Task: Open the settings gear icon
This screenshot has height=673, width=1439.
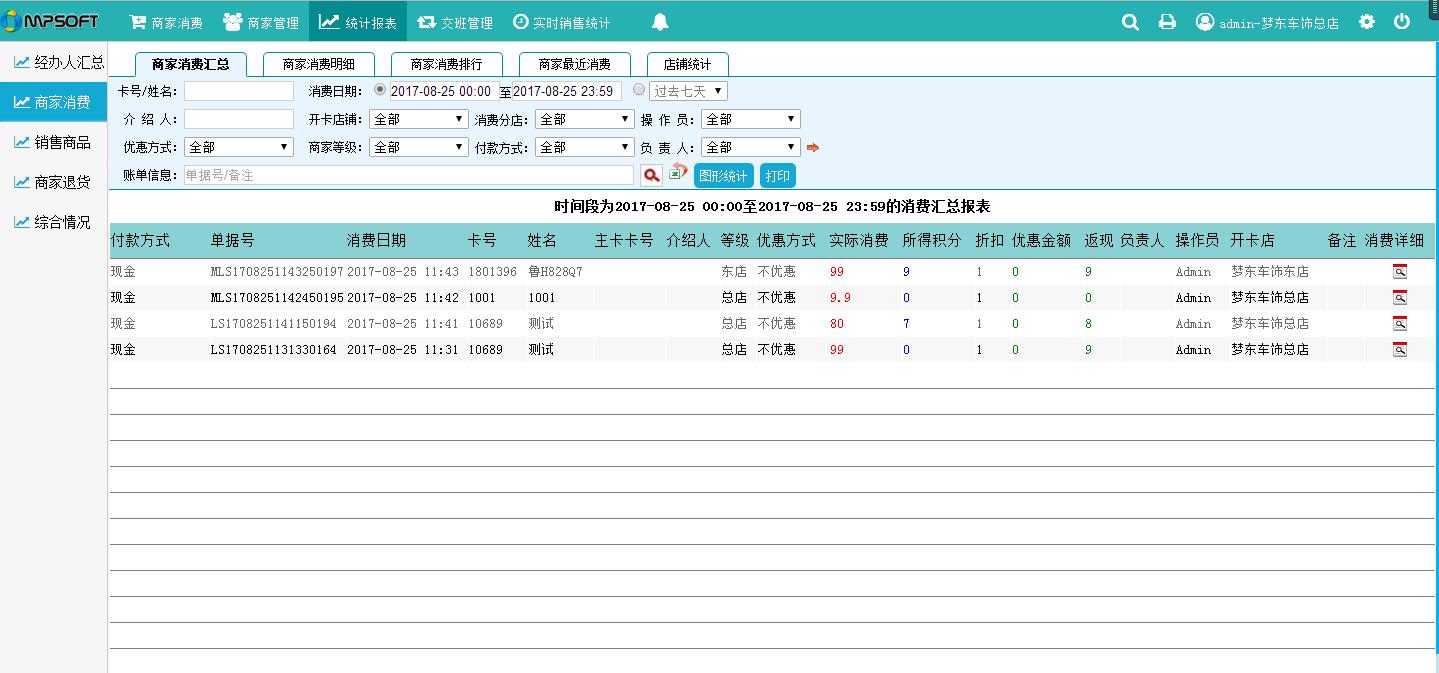Action: (1367, 22)
